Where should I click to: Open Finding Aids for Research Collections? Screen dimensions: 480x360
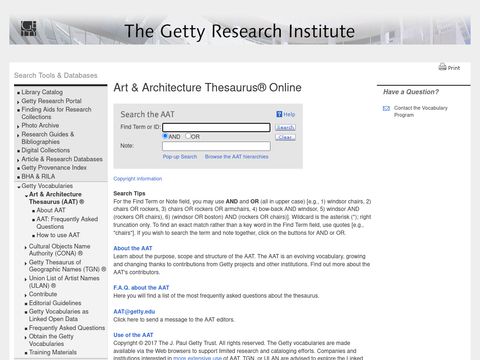click(x=56, y=113)
